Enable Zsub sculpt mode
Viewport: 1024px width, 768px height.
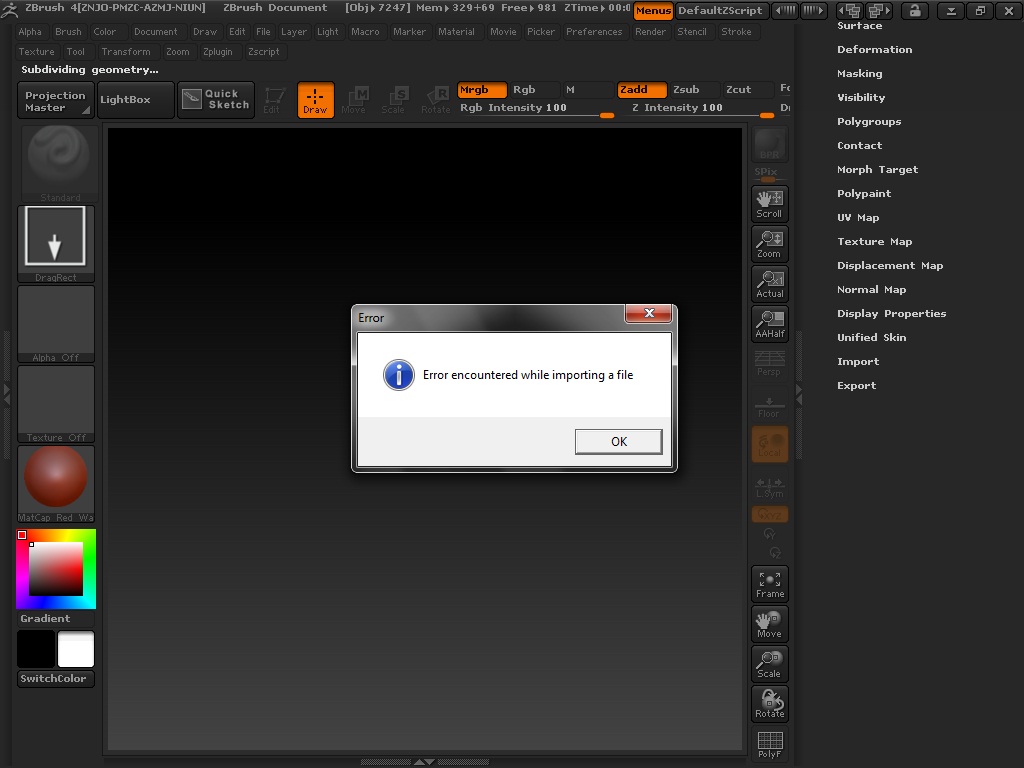[694, 89]
